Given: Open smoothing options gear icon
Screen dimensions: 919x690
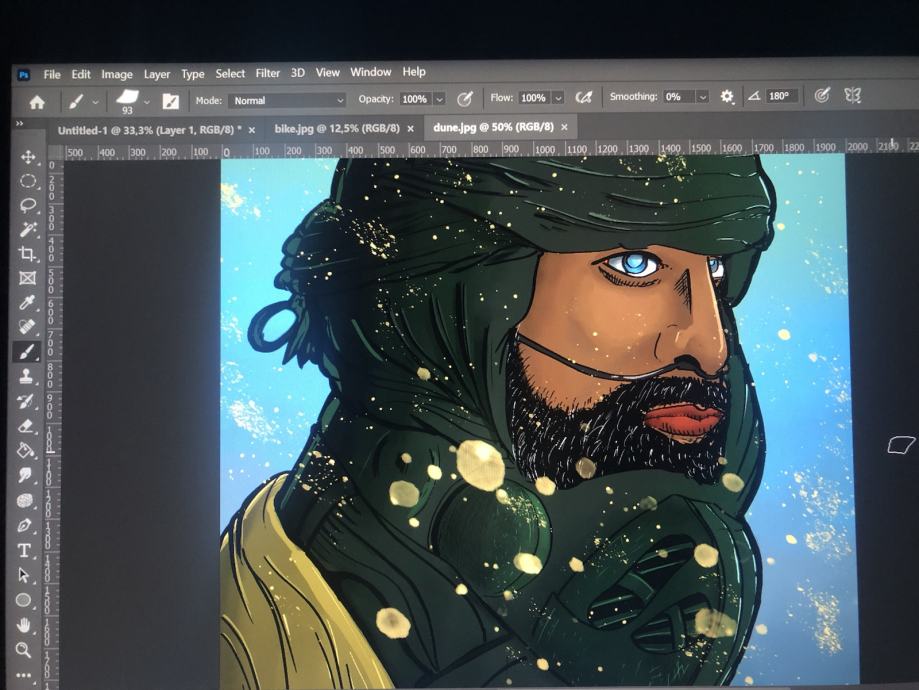Looking at the screenshot, I should (x=727, y=96).
